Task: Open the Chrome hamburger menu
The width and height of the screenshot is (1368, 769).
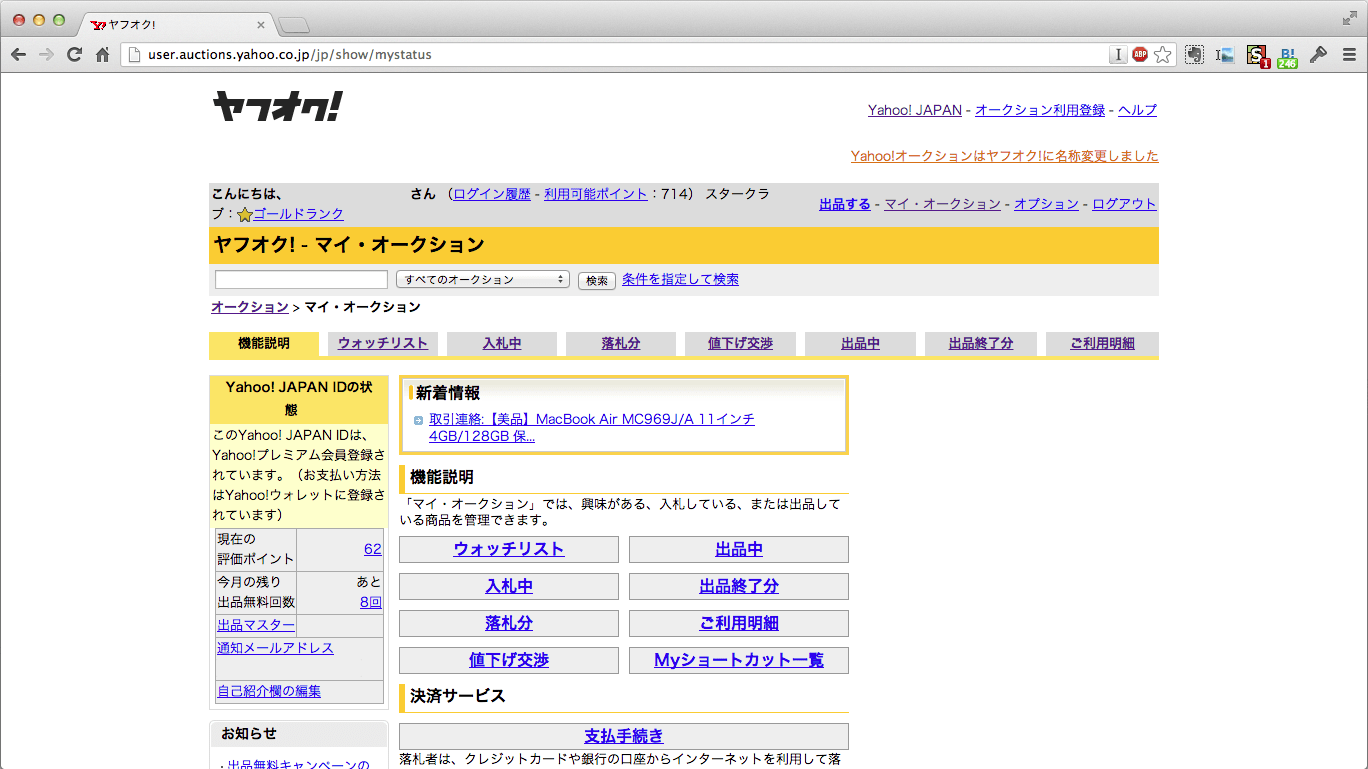Action: click(x=1350, y=55)
